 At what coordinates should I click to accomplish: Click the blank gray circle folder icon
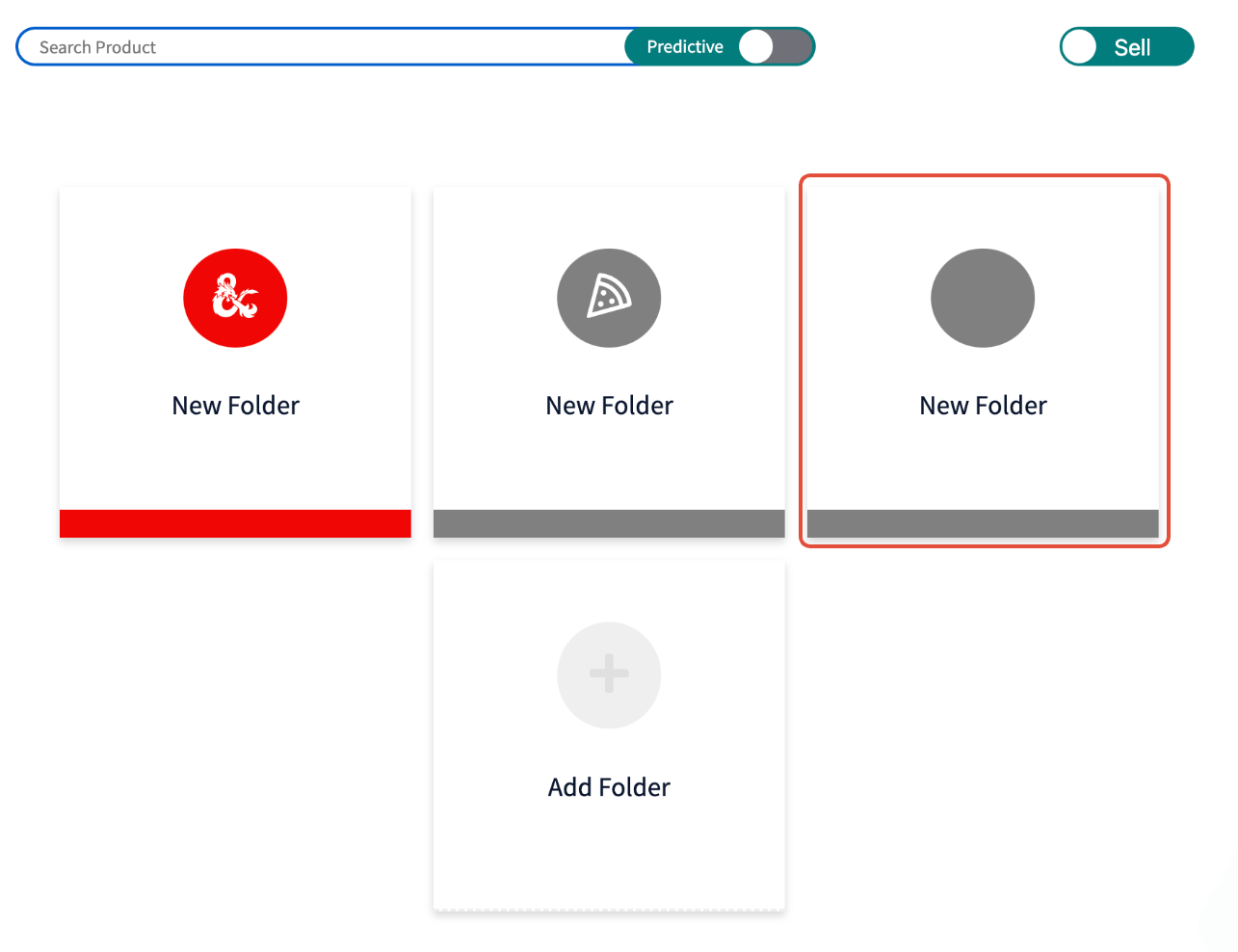[x=983, y=298]
